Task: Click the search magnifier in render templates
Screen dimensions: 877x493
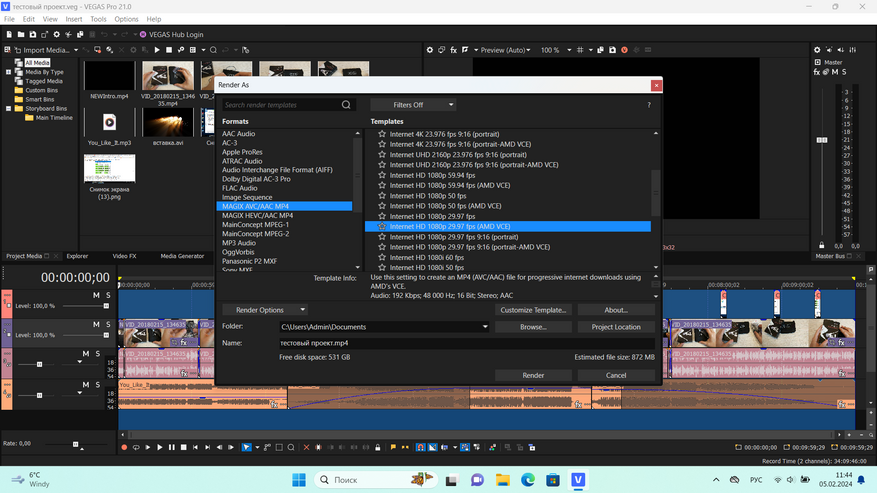Action: [x=346, y=105]
